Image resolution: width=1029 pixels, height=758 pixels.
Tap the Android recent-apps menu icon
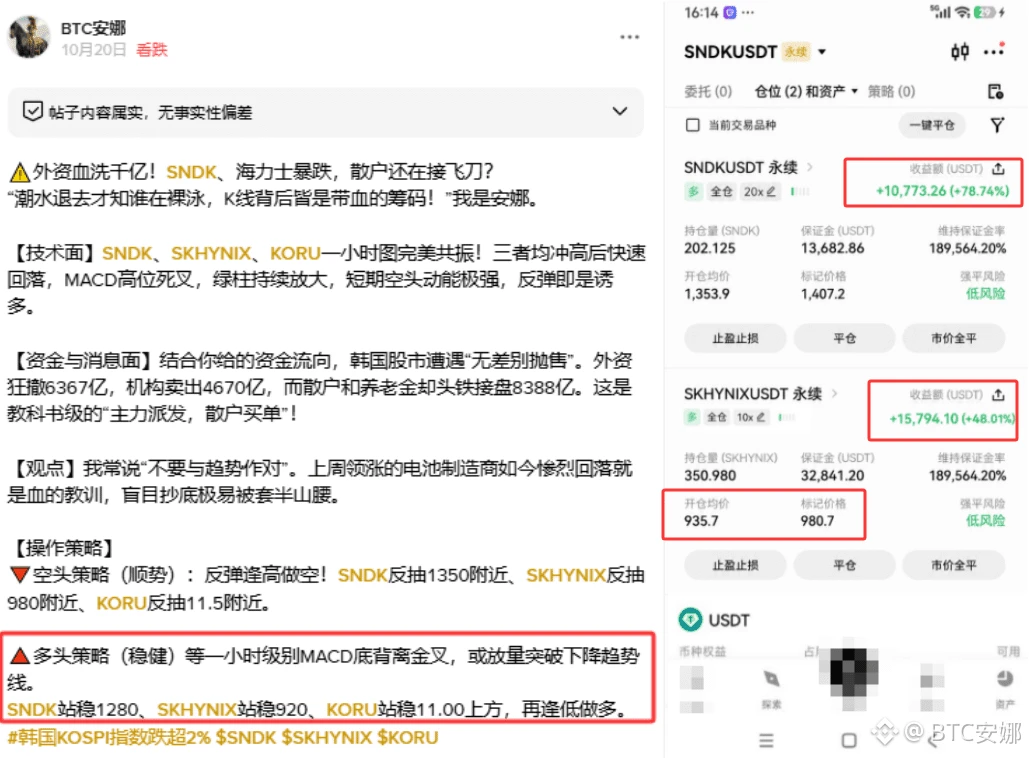766,740
